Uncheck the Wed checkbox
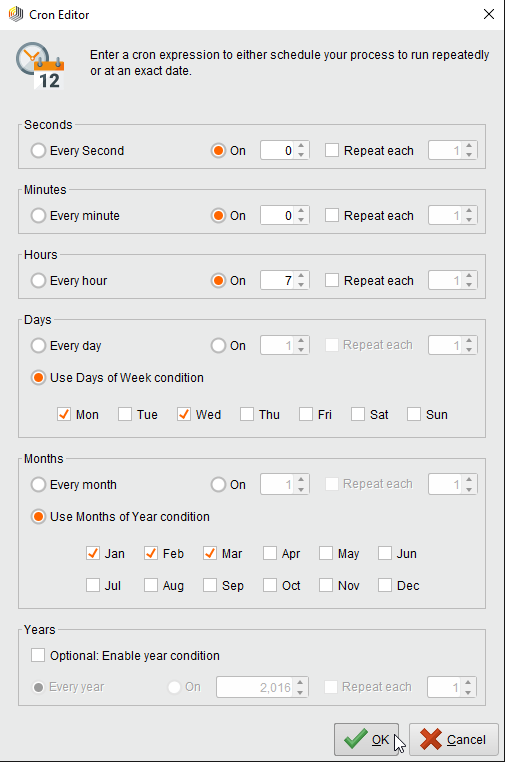 [184, 415]
